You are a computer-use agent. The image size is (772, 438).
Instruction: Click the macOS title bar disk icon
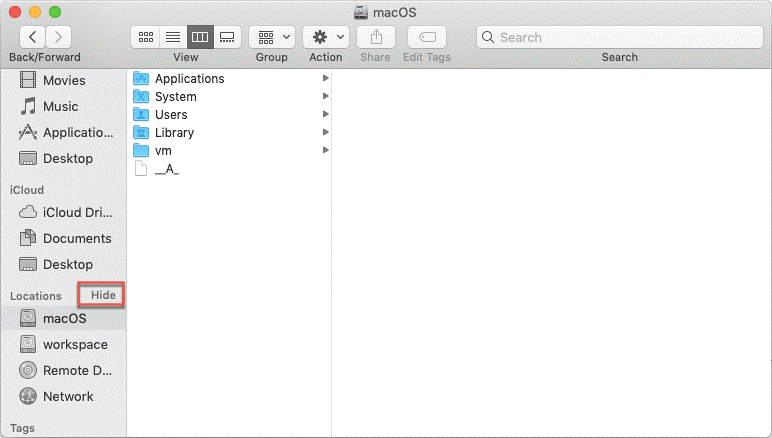[x=361, y=12]
